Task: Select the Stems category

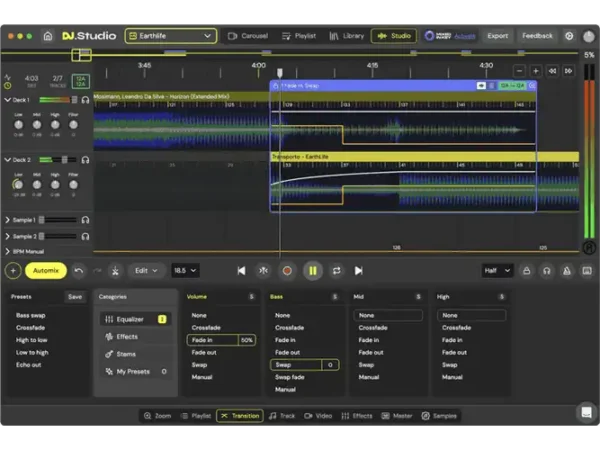Action: click(135, 354)
